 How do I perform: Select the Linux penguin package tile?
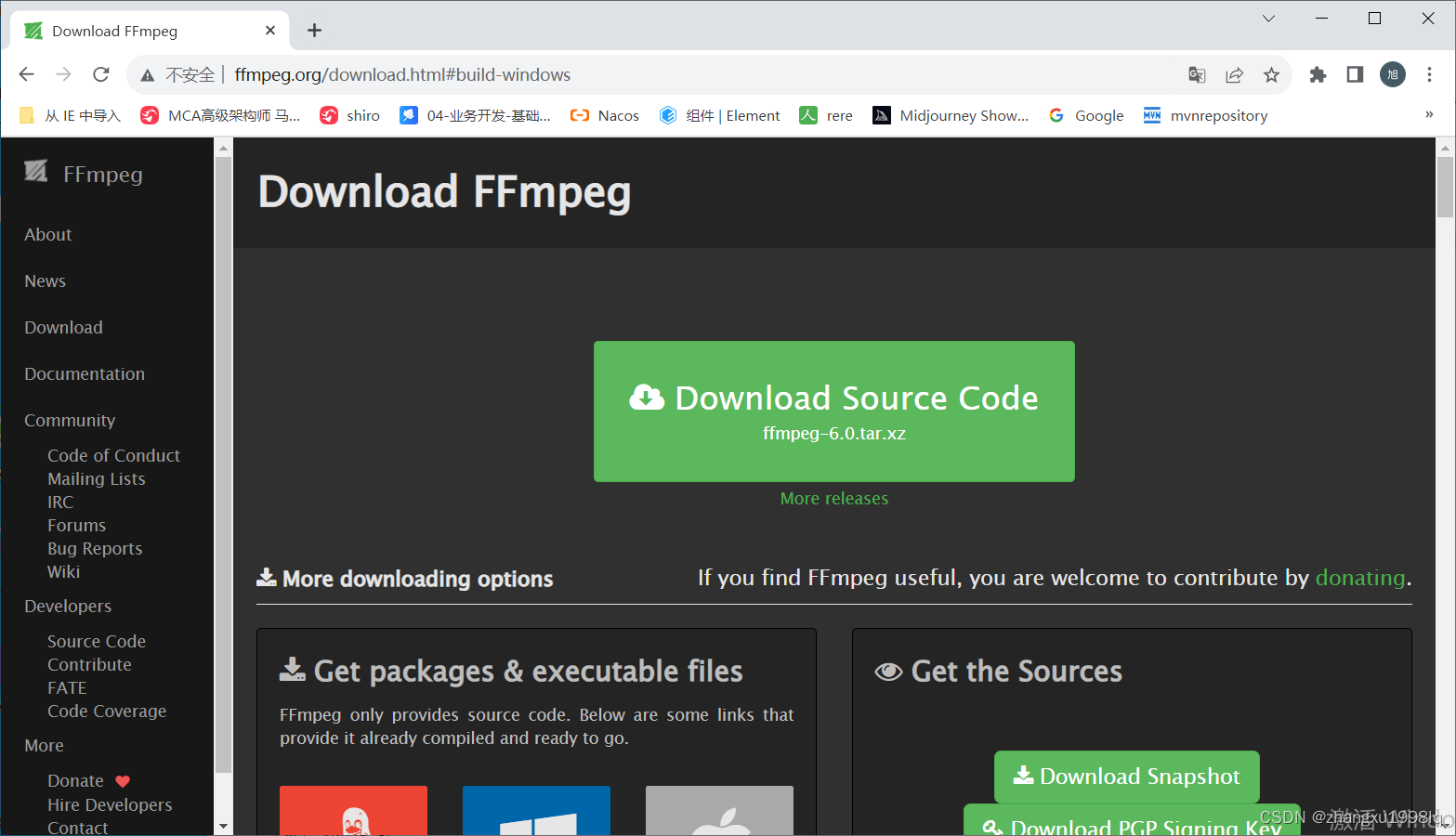click(353, 810)
